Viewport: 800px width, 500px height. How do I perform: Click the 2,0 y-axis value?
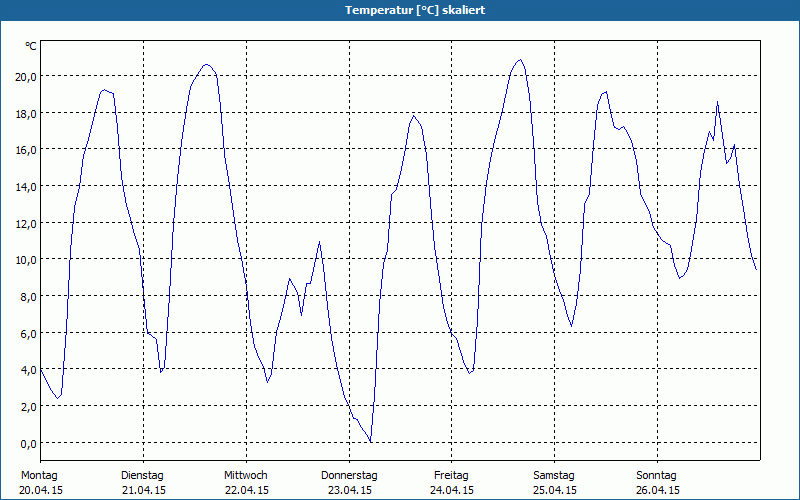(28, 407)
